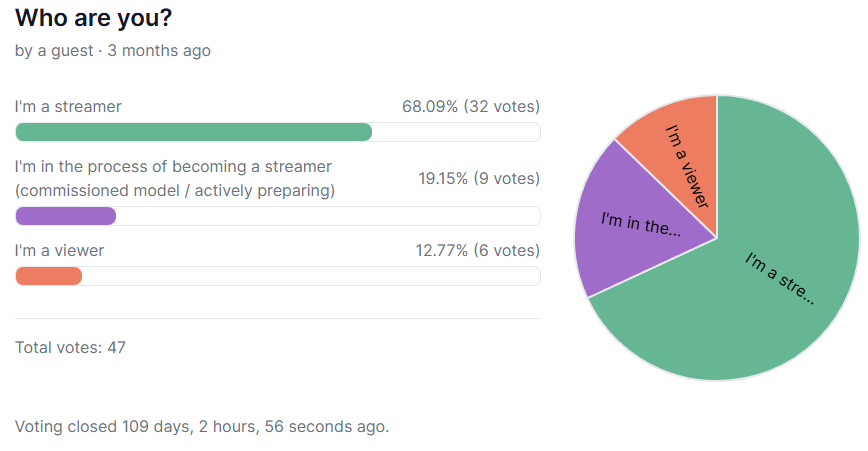Click the purple filled progress bar
This screenshot has height=451, width=868.
[x=66, y=216]
